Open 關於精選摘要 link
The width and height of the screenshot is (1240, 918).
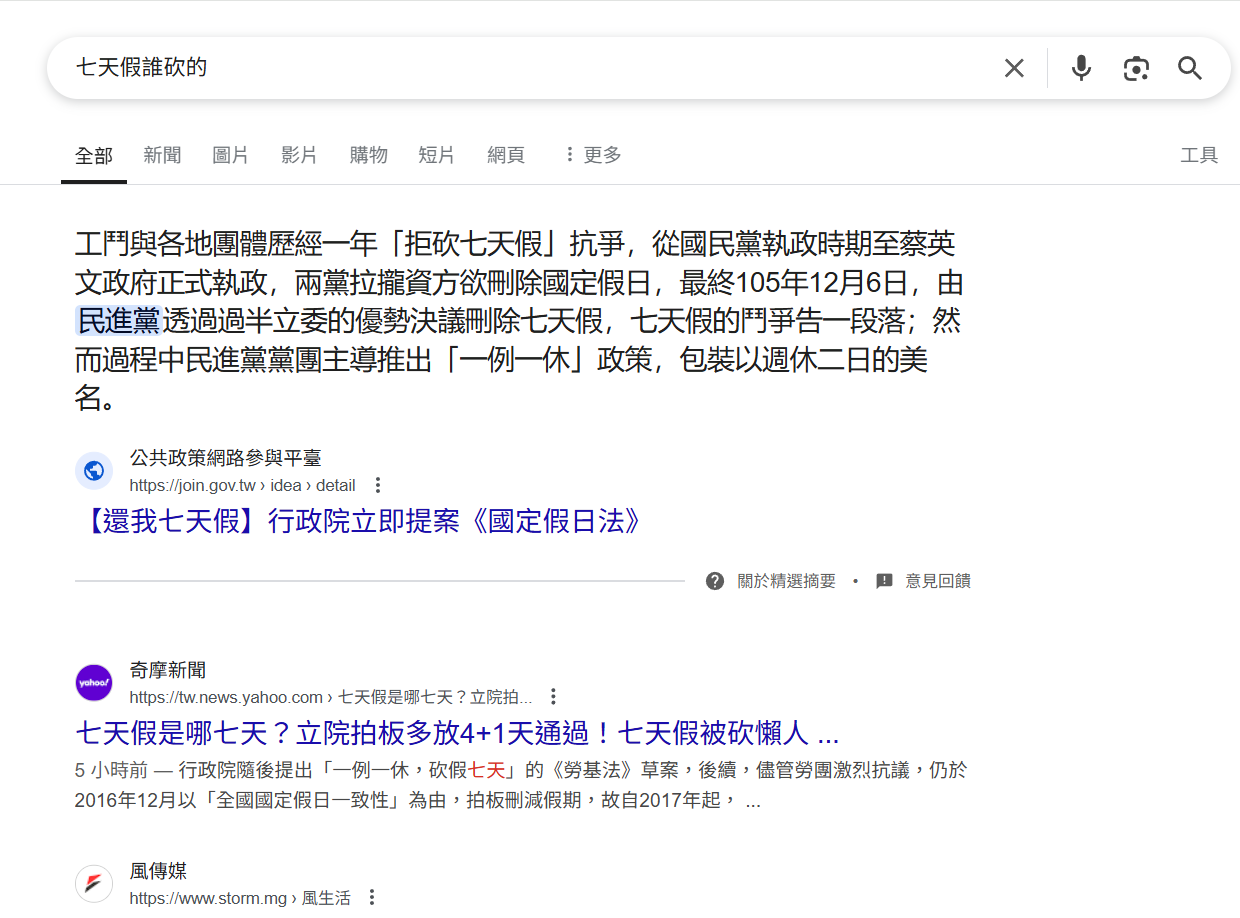(x=786, y=581)
